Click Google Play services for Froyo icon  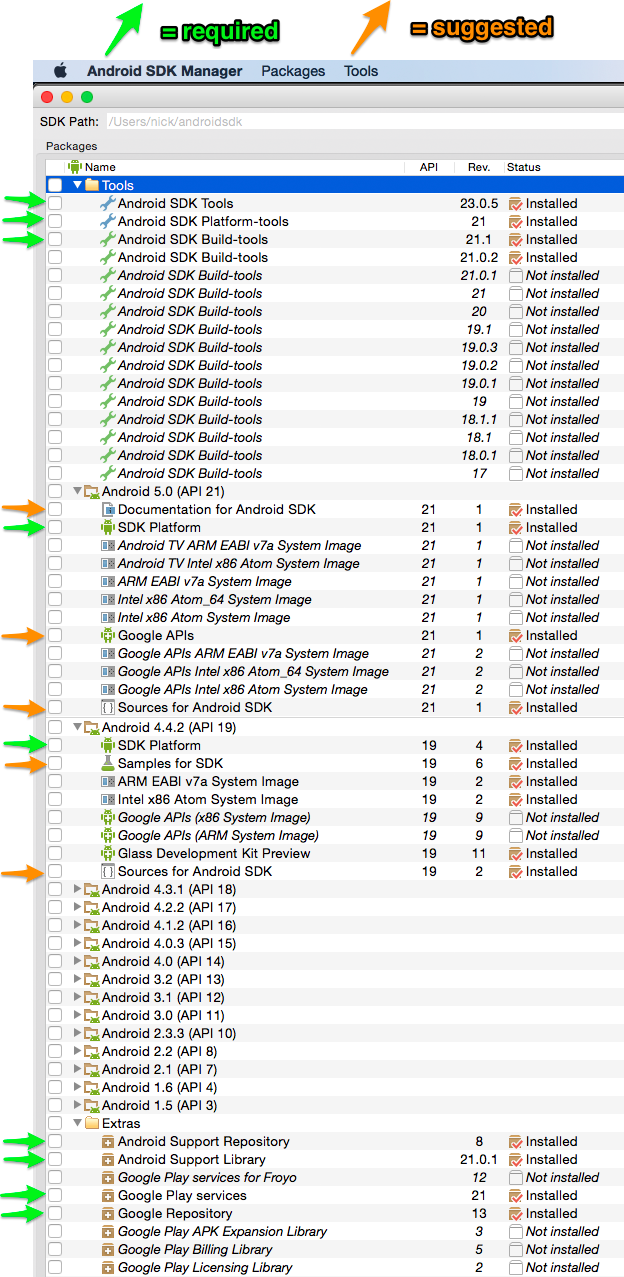pos(108,1177)
